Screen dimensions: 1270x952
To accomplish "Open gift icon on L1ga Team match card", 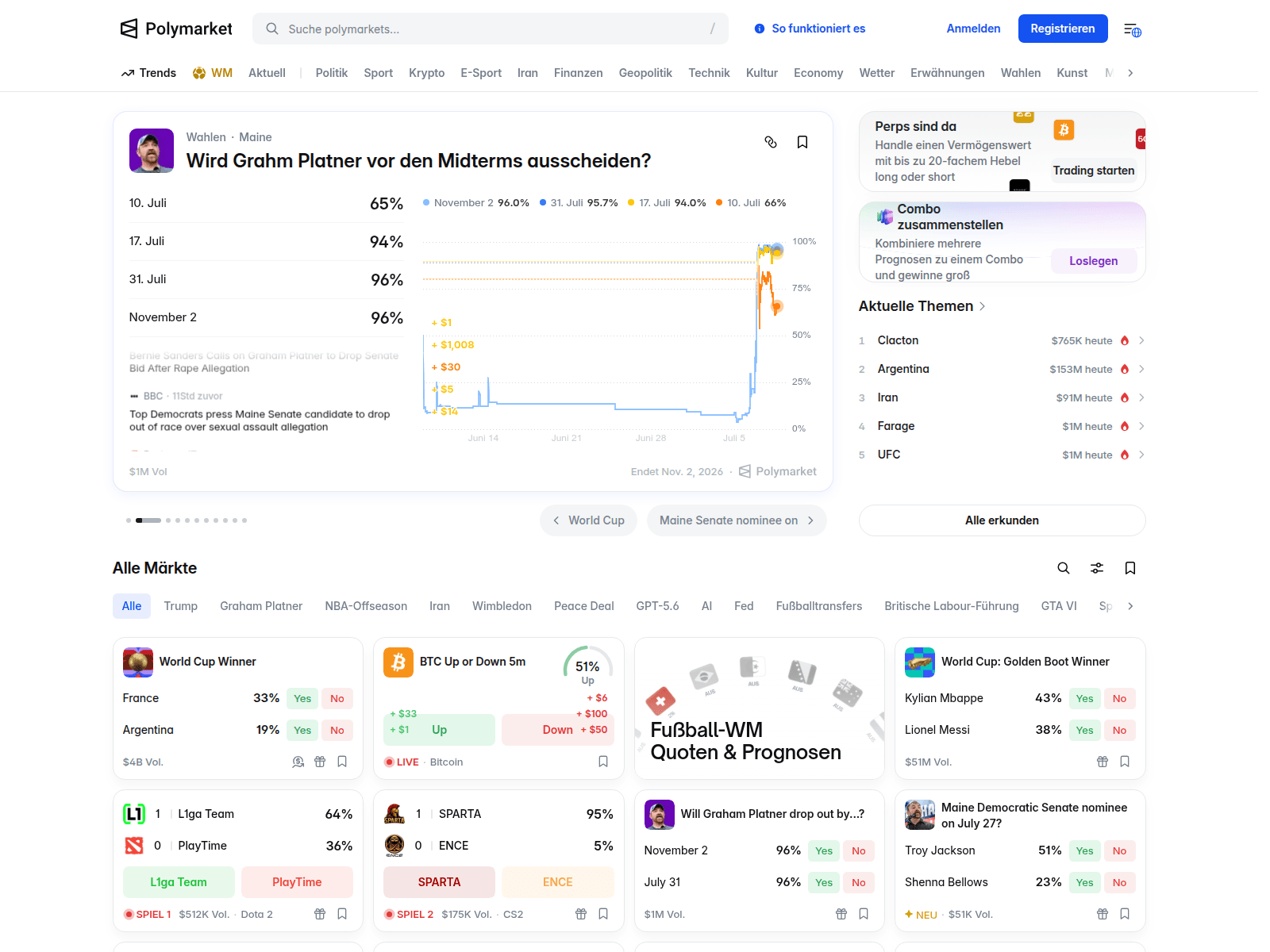I will click(320, 914).
